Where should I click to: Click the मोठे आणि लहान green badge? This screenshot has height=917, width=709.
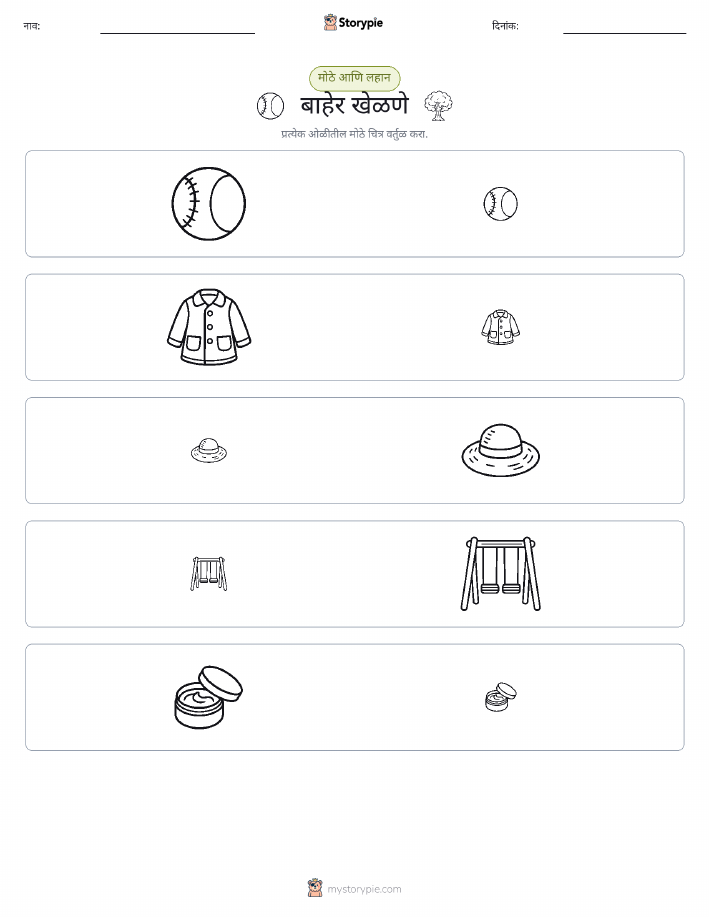pyautogui.click(x=354, y=78)
